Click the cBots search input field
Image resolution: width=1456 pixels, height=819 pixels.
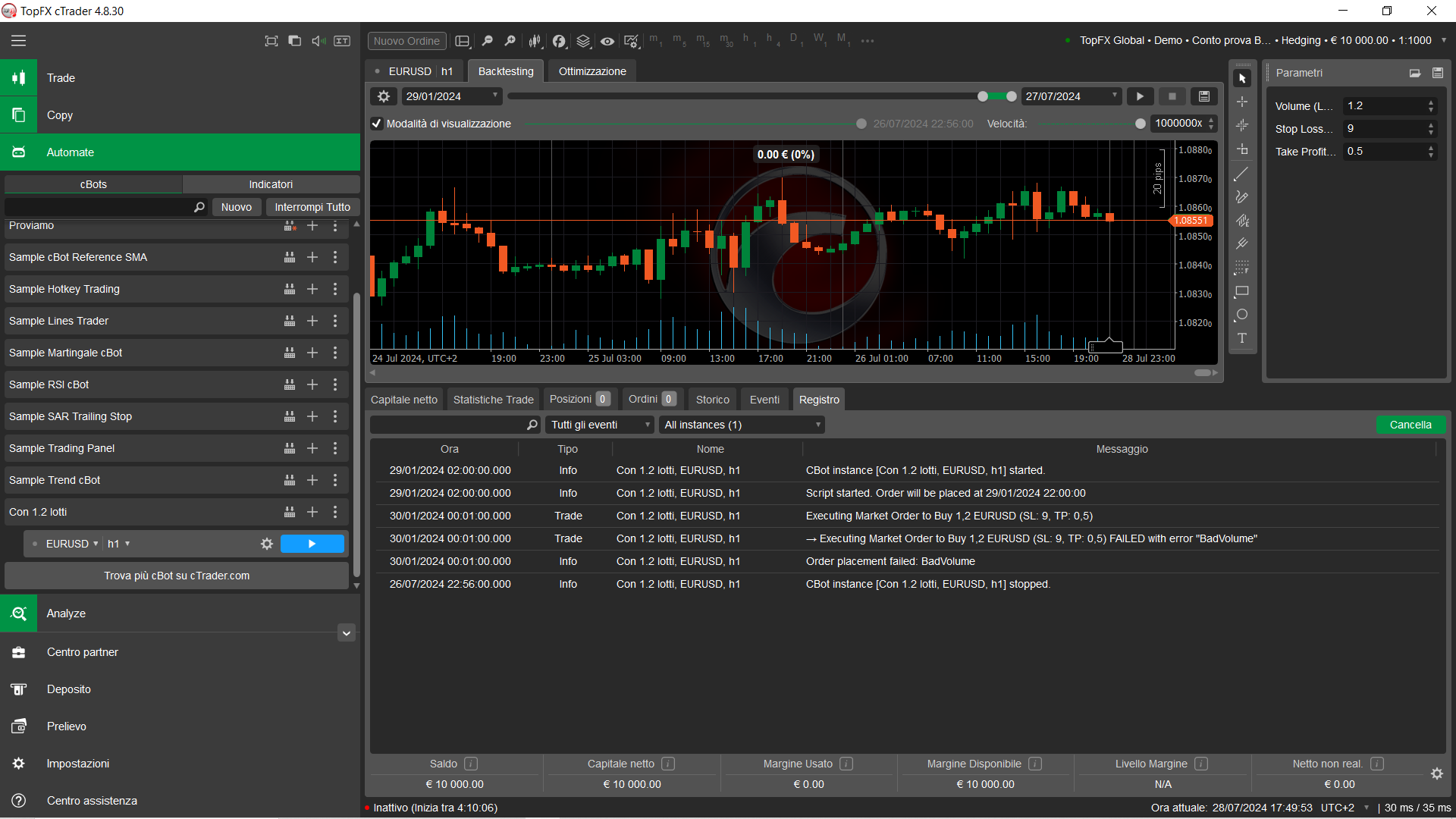point(105,207)
